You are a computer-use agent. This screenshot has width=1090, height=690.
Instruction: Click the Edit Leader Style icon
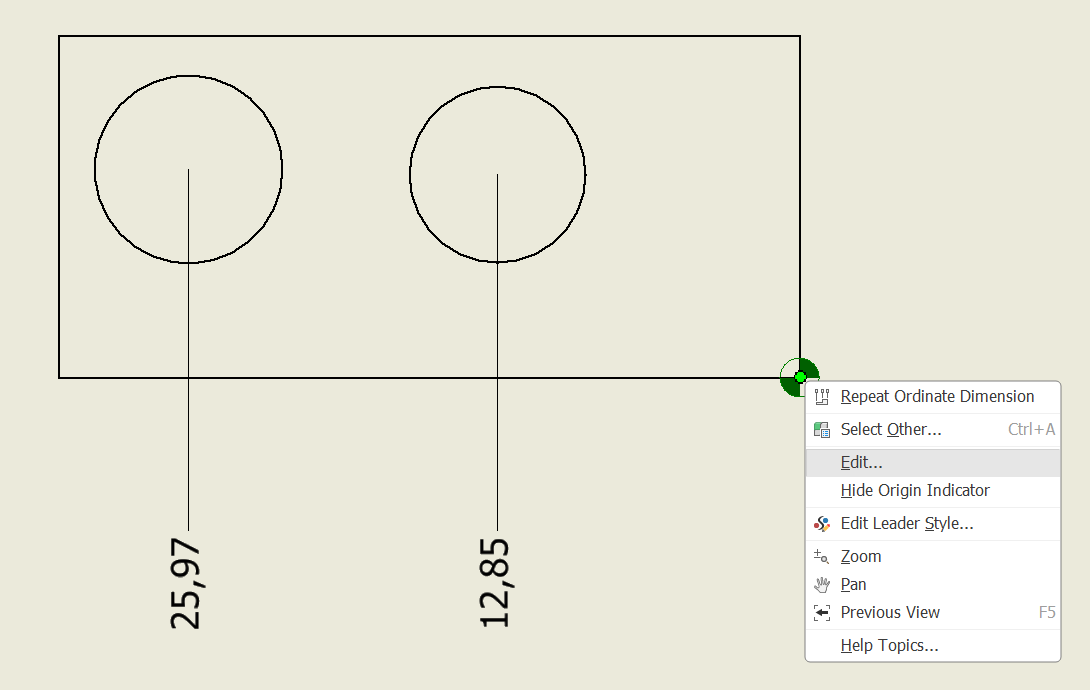pyautogui.click(x=822, y=524)
